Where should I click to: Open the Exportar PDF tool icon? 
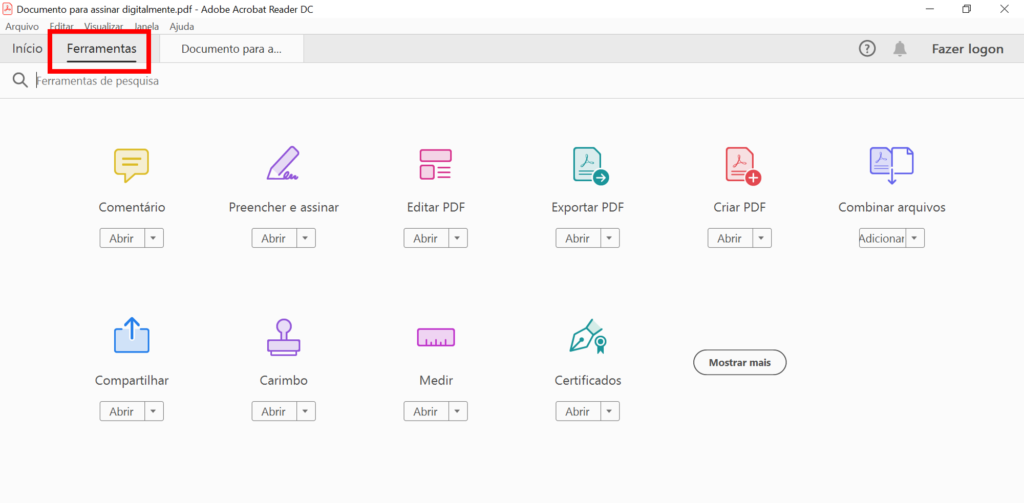click(x=589, y=164)
